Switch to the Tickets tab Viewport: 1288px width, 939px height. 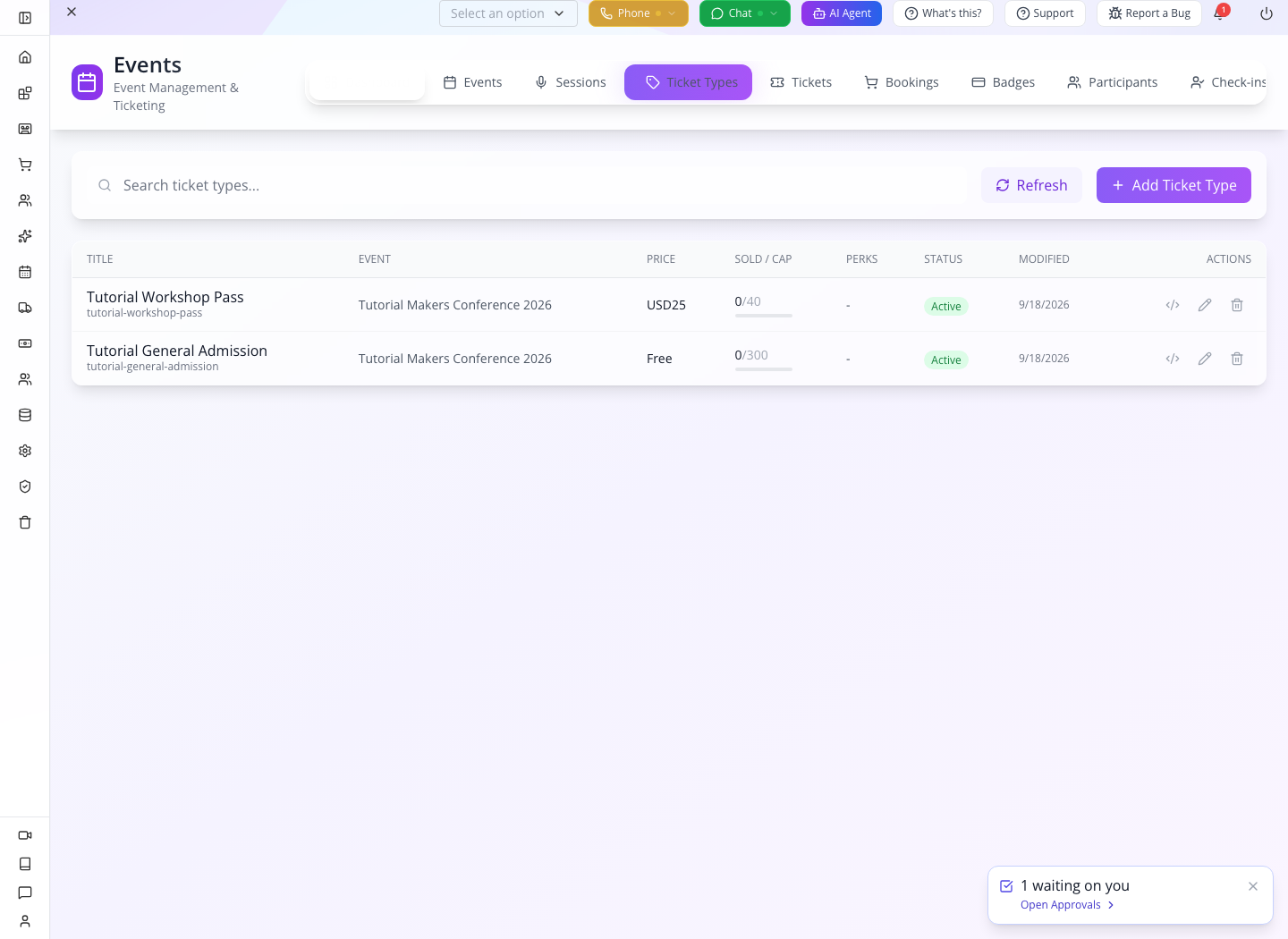[x=801, y=82]
